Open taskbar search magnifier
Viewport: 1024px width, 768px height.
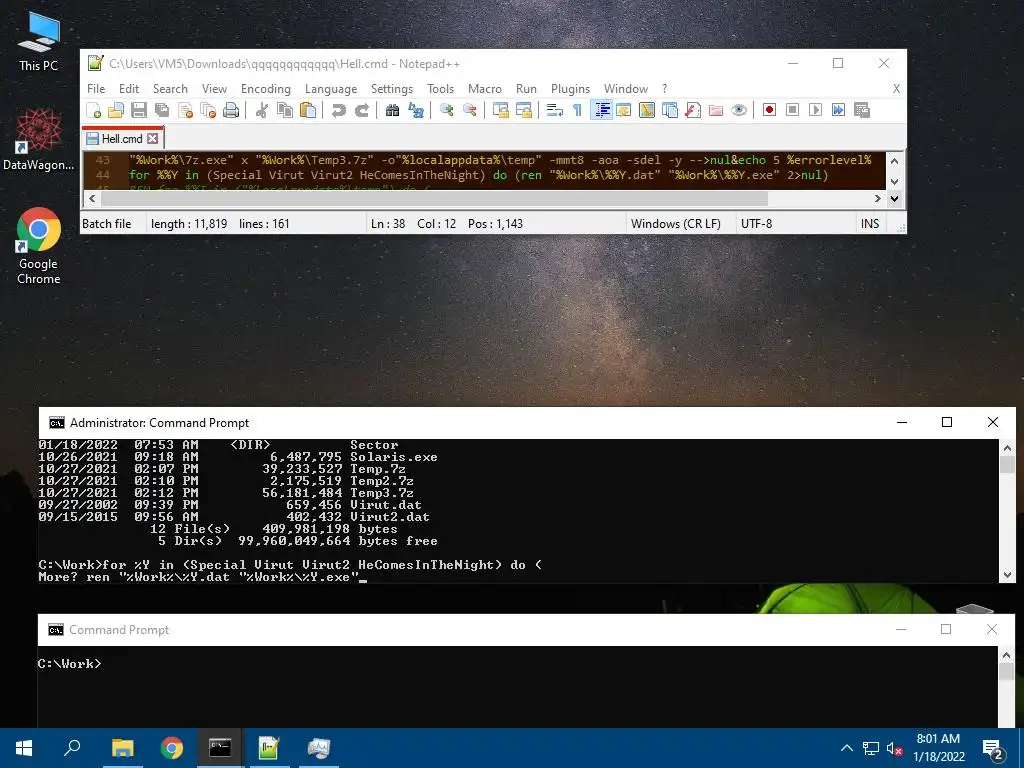click(72, 748)
